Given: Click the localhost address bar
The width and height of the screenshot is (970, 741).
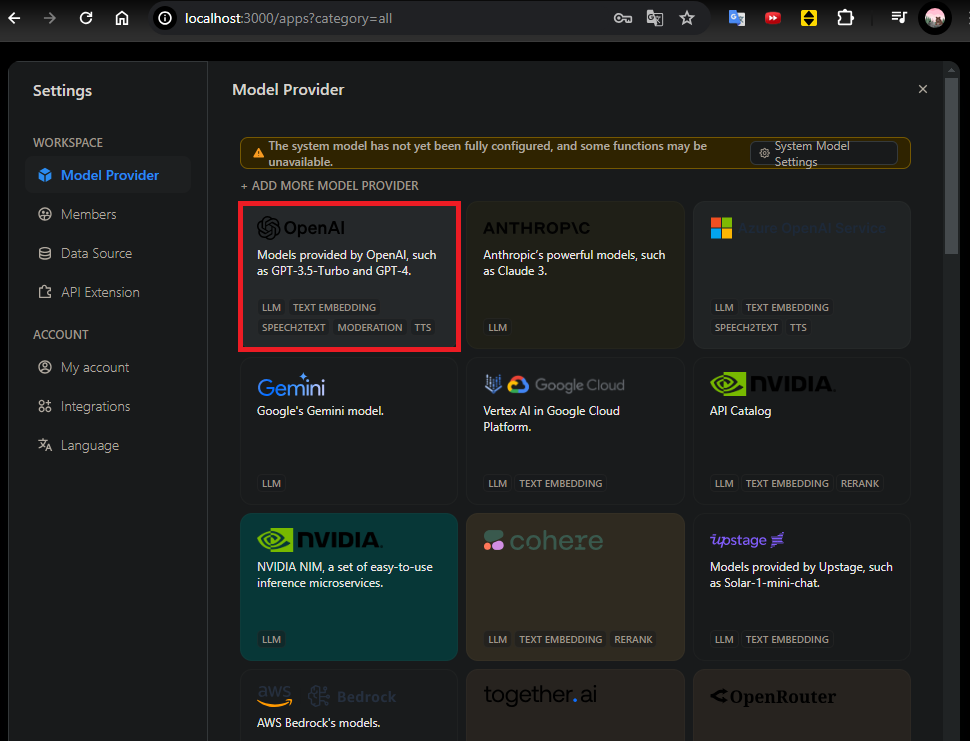Looking at the screenshot, I should (x=288, y=19).
